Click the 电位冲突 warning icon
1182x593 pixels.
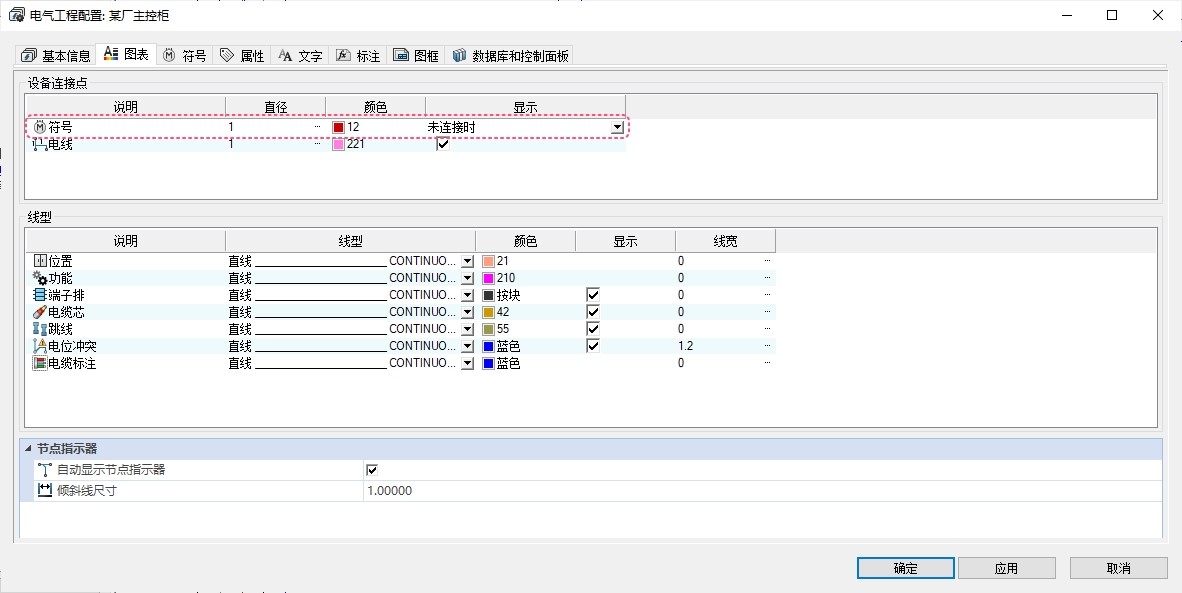(40, 346)
